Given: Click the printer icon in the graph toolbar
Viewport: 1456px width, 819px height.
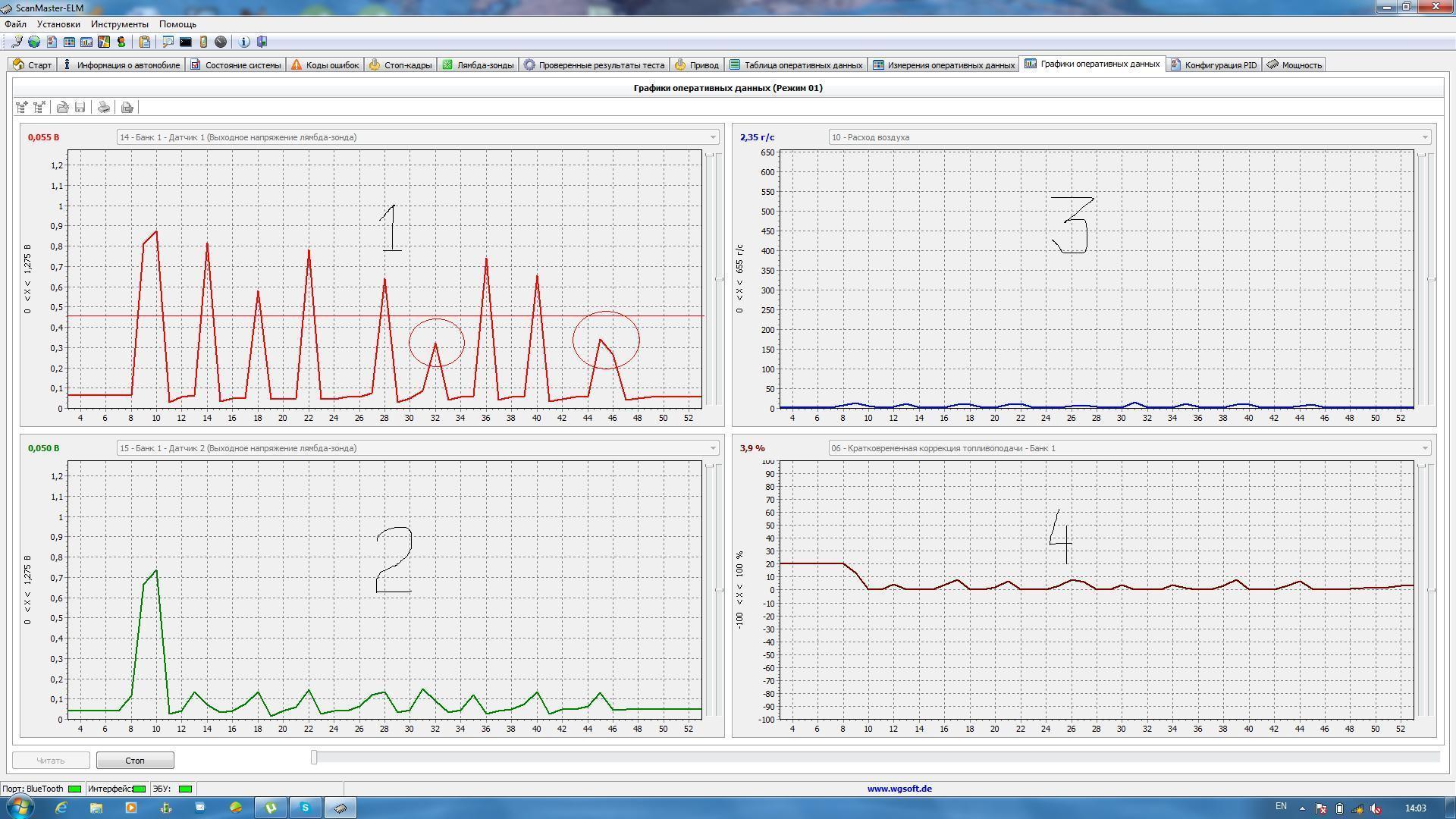Looking at the screenshot, I should pyautogui.click(x=104, y=108).
